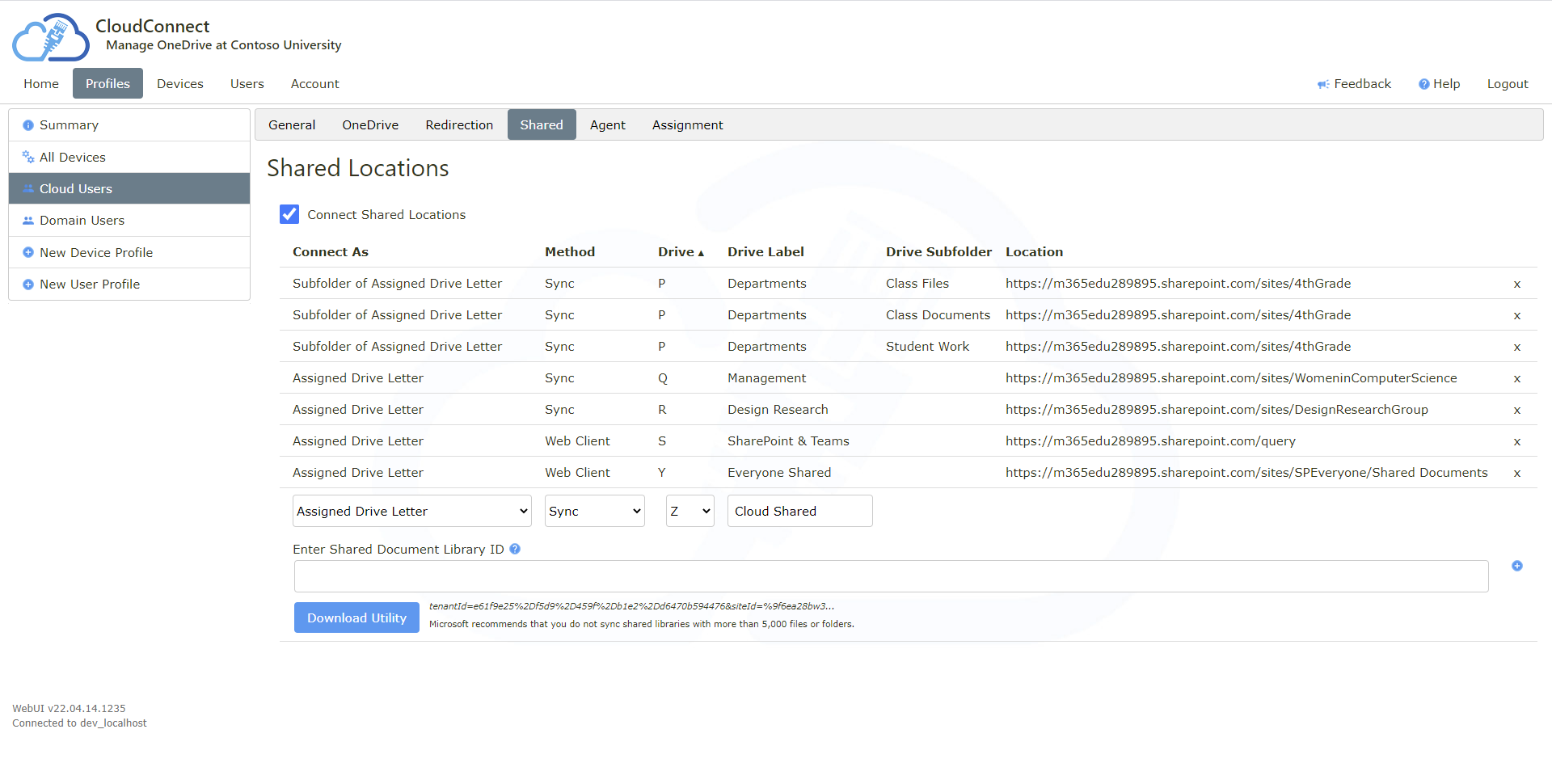Delete the Everyone Shared location row
This screenshot has height=784, width=1552.
pos(1516,474)
